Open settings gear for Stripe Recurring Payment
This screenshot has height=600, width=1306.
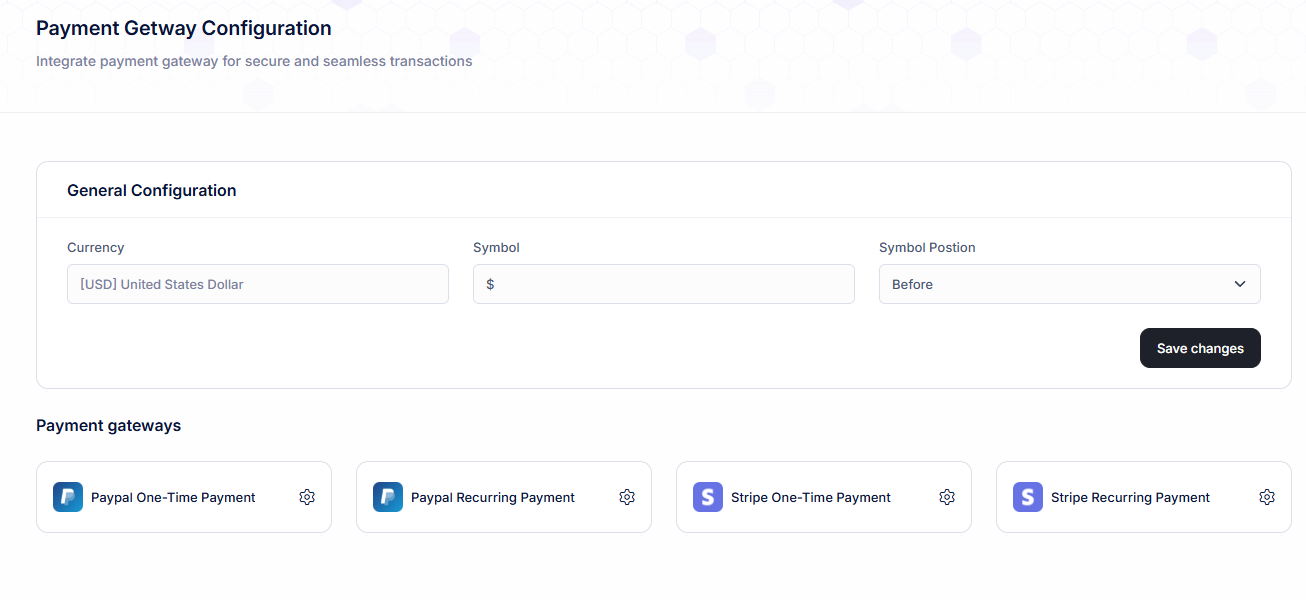point(1267,497)
